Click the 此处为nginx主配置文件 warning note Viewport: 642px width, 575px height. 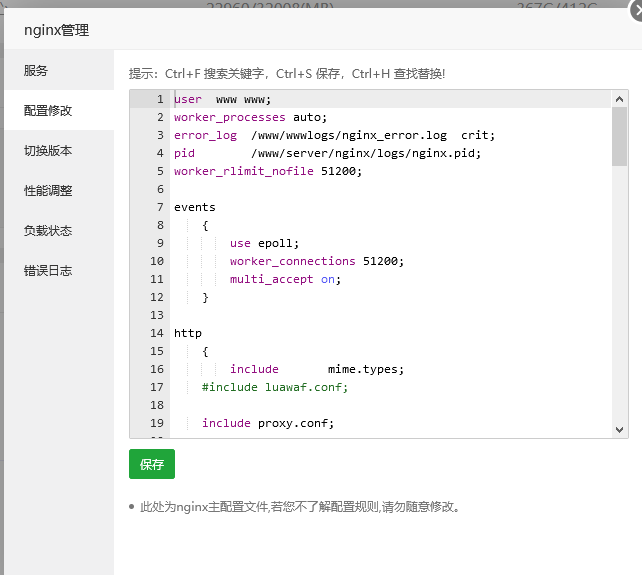[x=300, y=507]
